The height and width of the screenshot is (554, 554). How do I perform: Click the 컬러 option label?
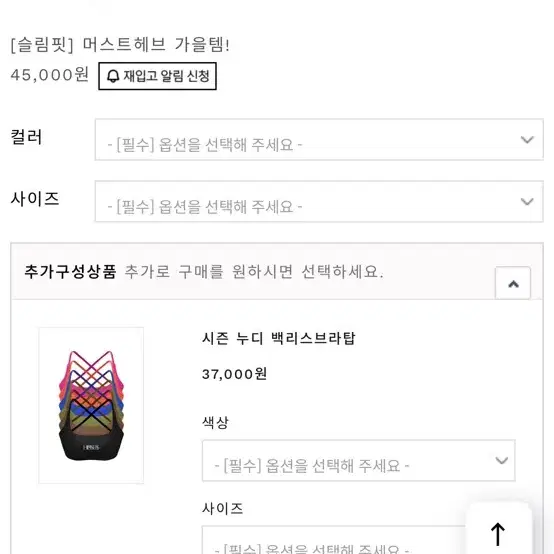tap(26, 137)
